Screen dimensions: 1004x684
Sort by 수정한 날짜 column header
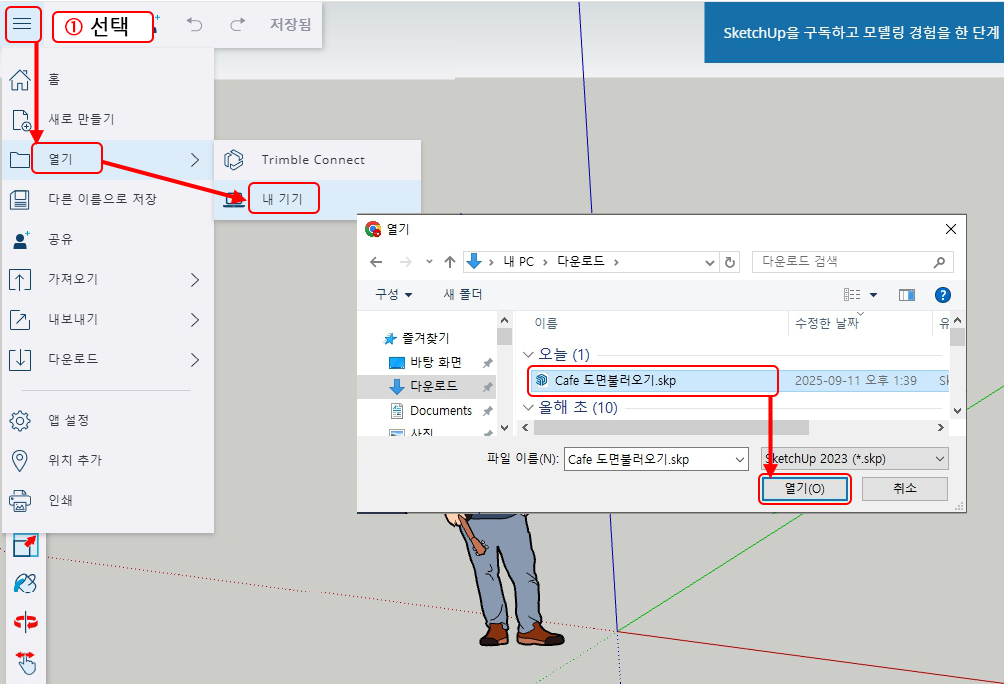pos(827,323)
